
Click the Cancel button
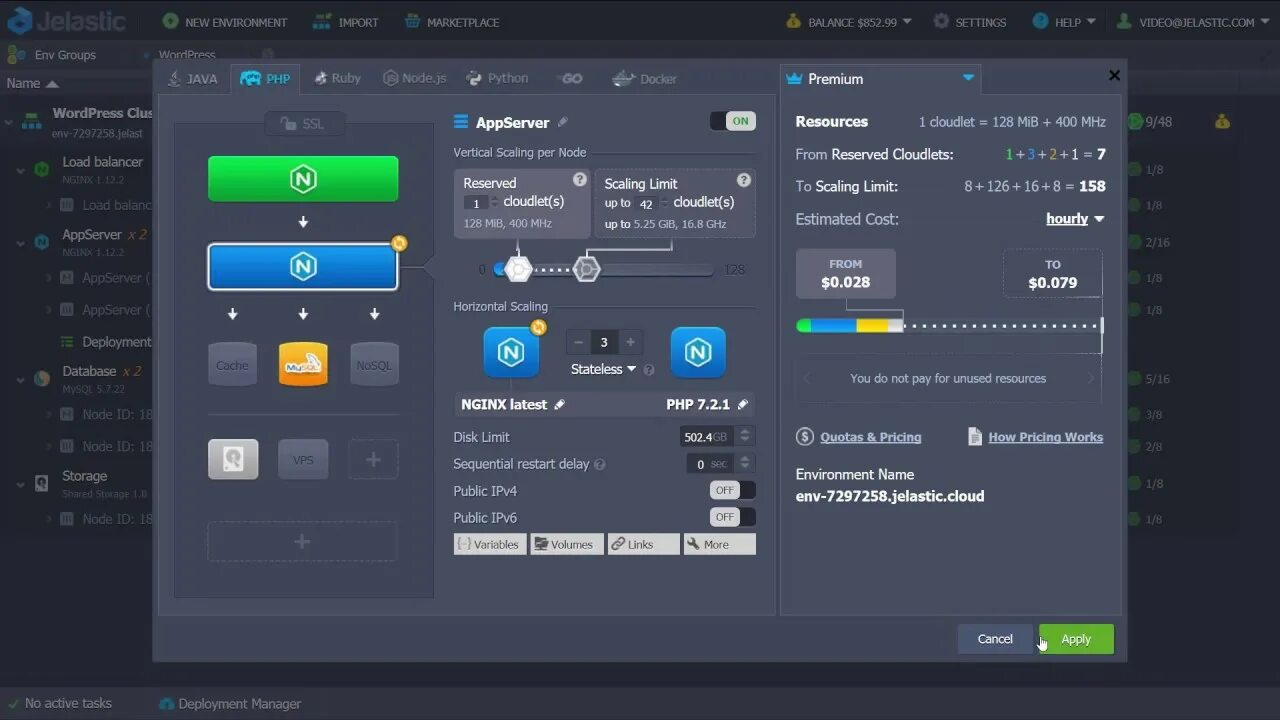995,639
